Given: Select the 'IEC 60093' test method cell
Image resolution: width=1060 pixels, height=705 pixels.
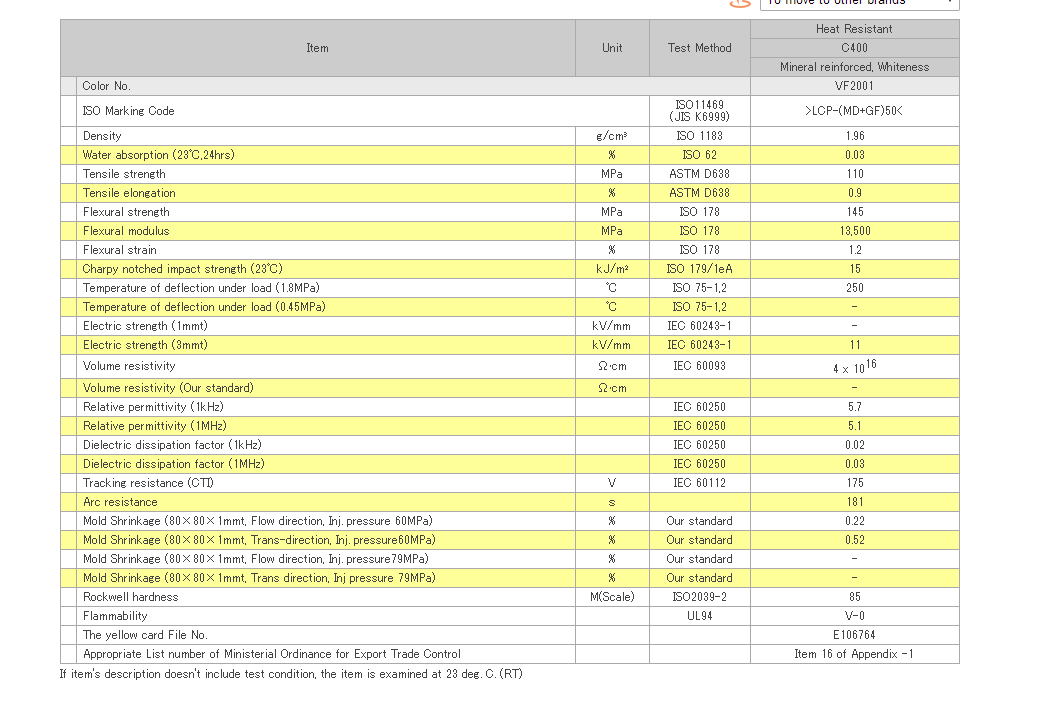Looking at the screenshot, I should pos(700,366).
